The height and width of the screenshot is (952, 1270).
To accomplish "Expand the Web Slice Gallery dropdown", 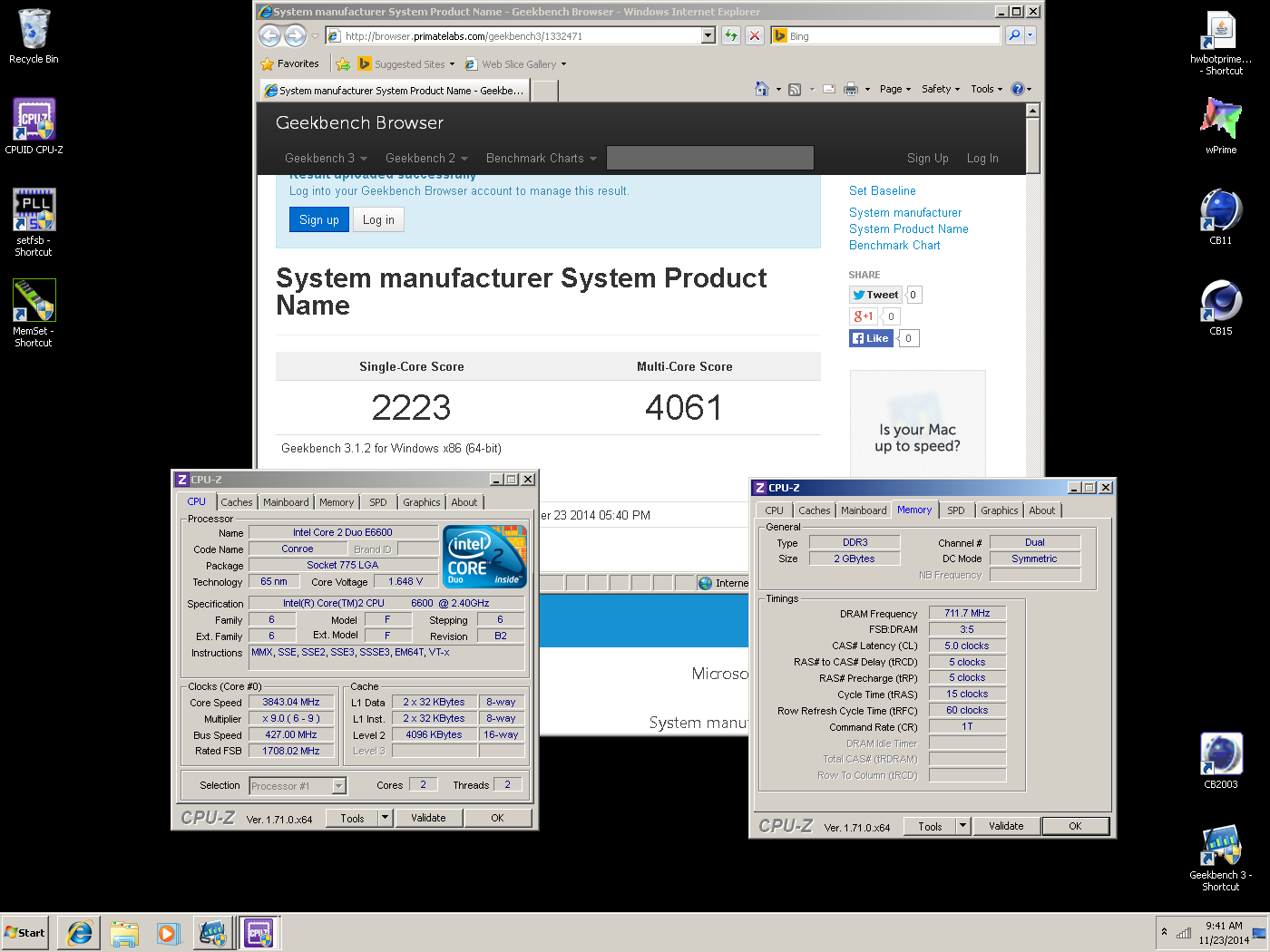I will point(563,64).
